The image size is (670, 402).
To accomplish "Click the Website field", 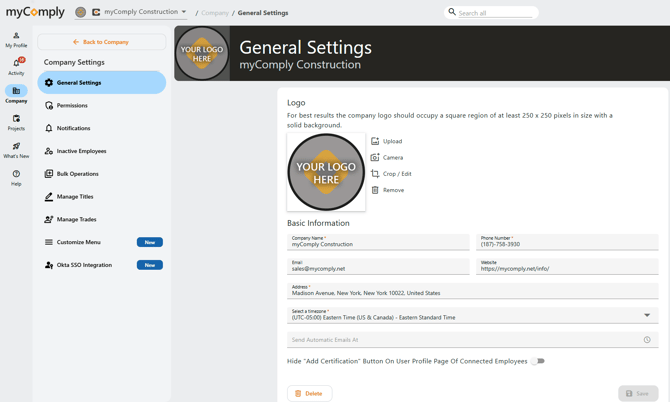I will point(567,266).
